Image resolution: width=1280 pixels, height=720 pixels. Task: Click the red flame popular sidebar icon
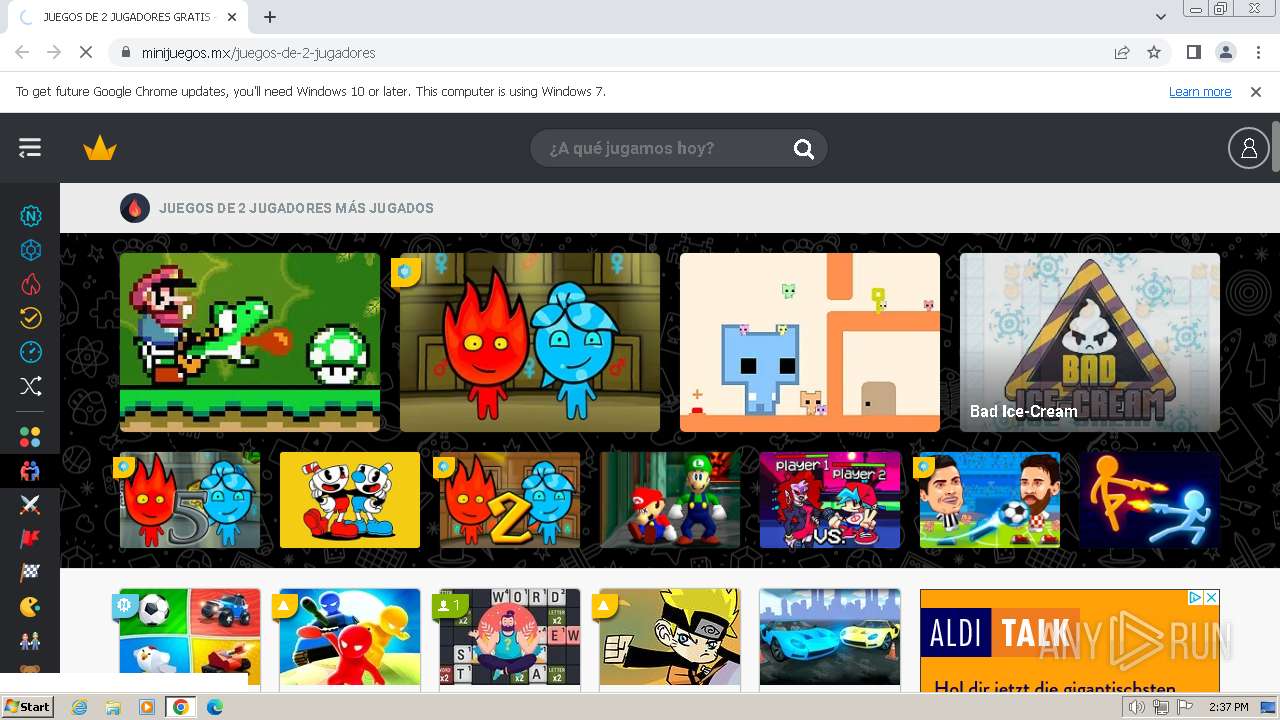click(31, 284)
